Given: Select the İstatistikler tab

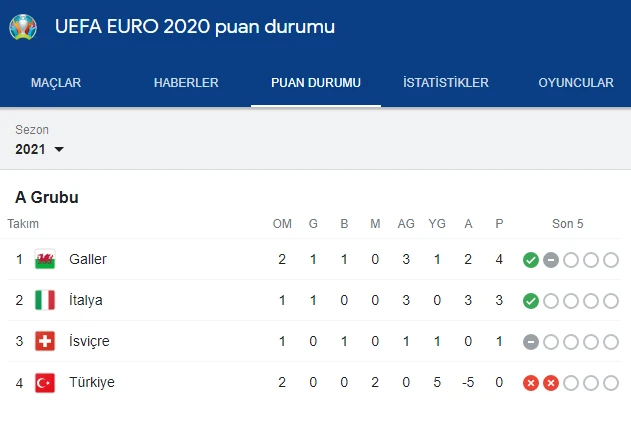Looking at the screenshot, I should 445,83.
